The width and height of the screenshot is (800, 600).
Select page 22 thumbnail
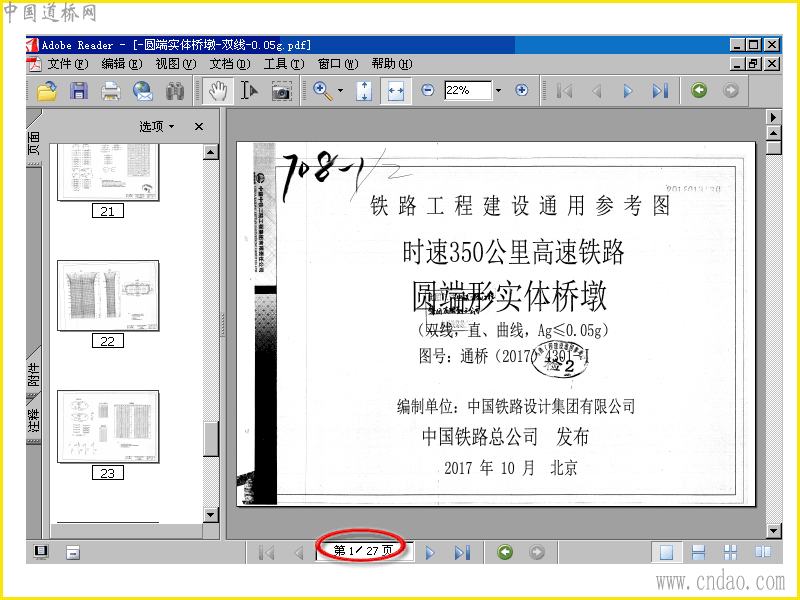(x=108, y=295)
